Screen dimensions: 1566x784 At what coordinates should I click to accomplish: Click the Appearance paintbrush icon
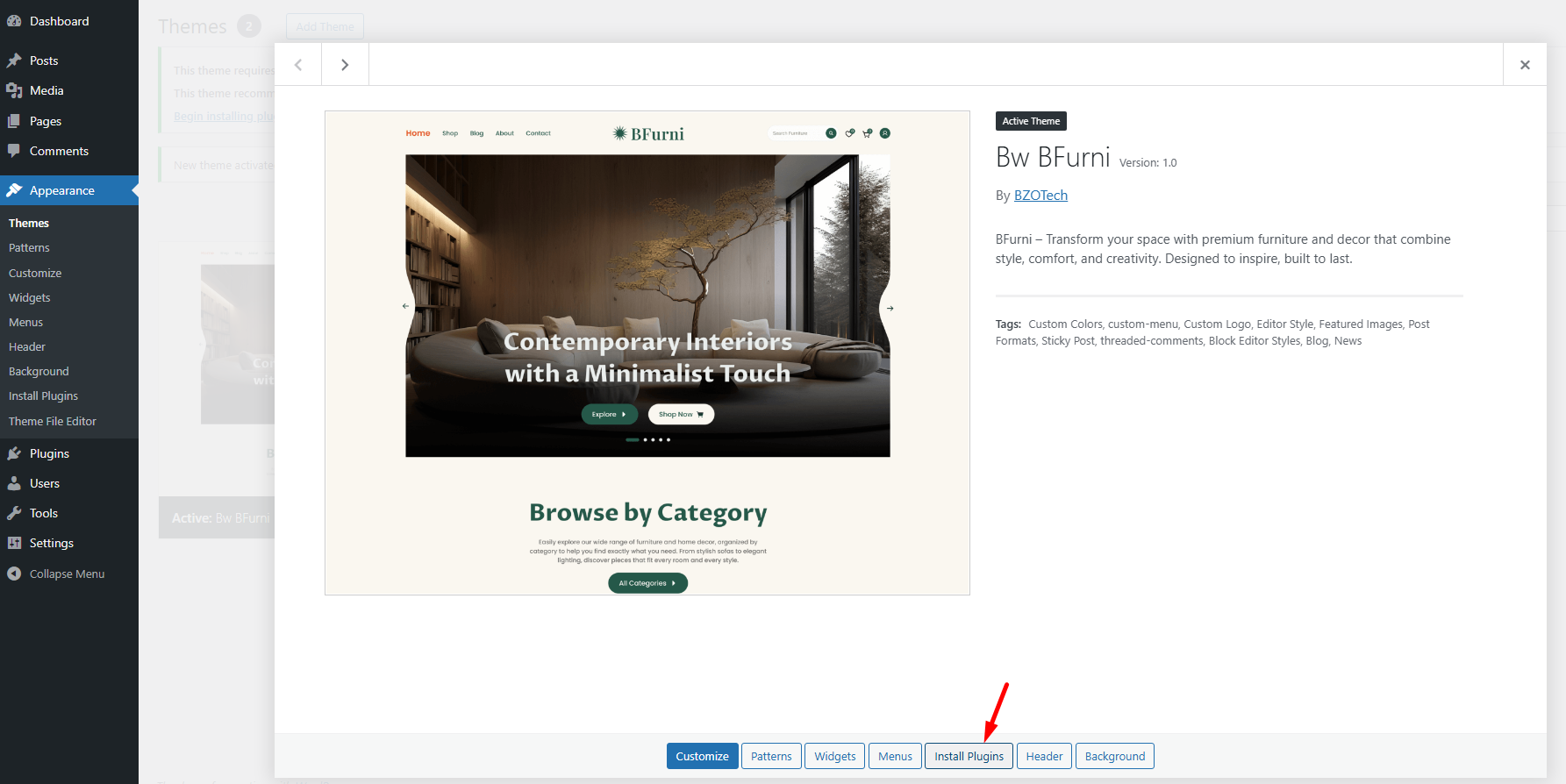(x=14, y=190)
